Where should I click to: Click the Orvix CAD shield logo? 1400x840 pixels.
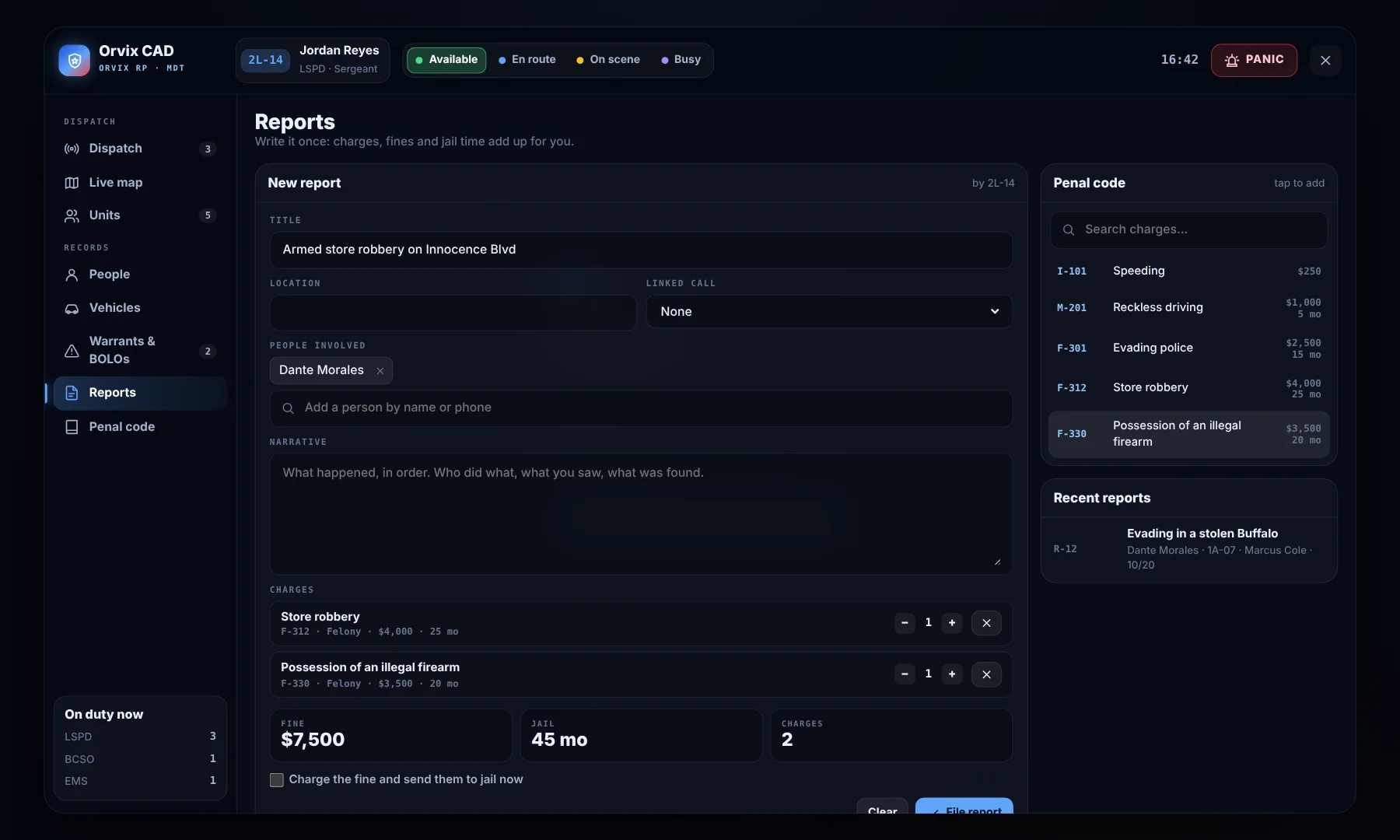click(x=75, y=60)
